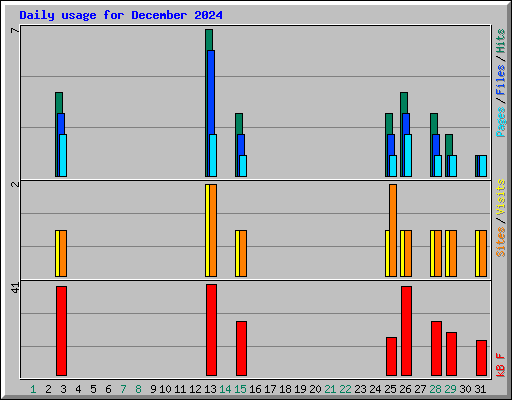Screen dimensions: 512x400
Task: Click the 'Sites' legend label
Action: (x=500, y=242)
